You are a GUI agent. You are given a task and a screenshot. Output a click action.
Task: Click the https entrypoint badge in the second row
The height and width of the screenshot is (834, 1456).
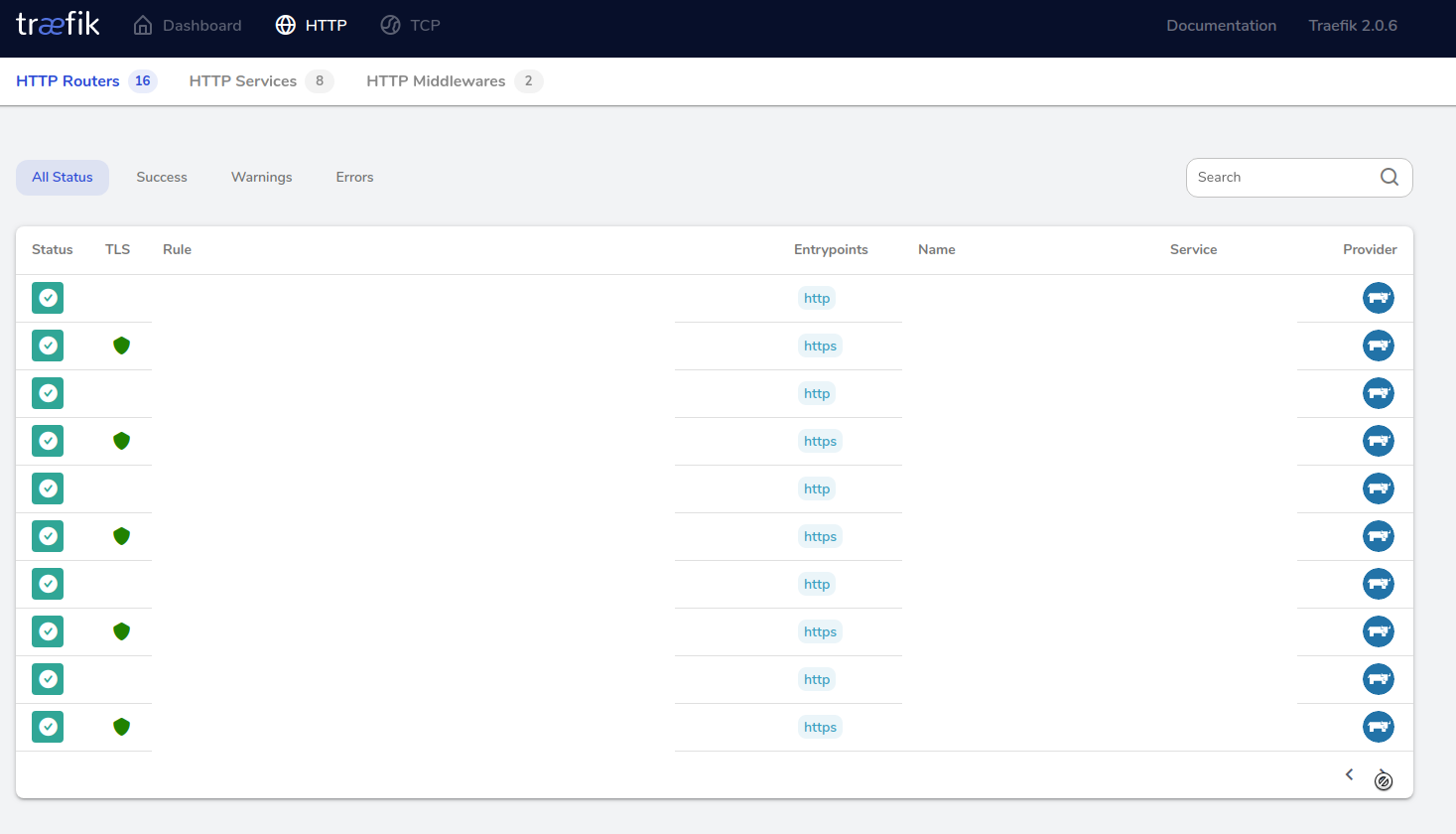[820, 346]
